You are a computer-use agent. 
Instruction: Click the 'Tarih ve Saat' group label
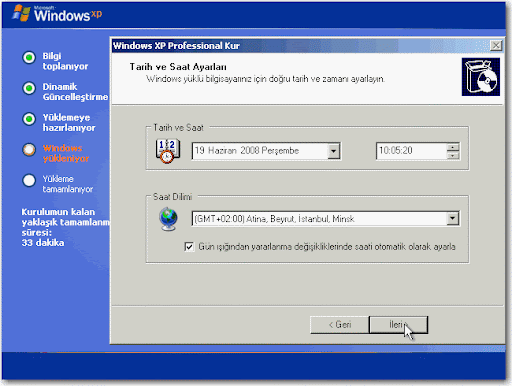178,128
